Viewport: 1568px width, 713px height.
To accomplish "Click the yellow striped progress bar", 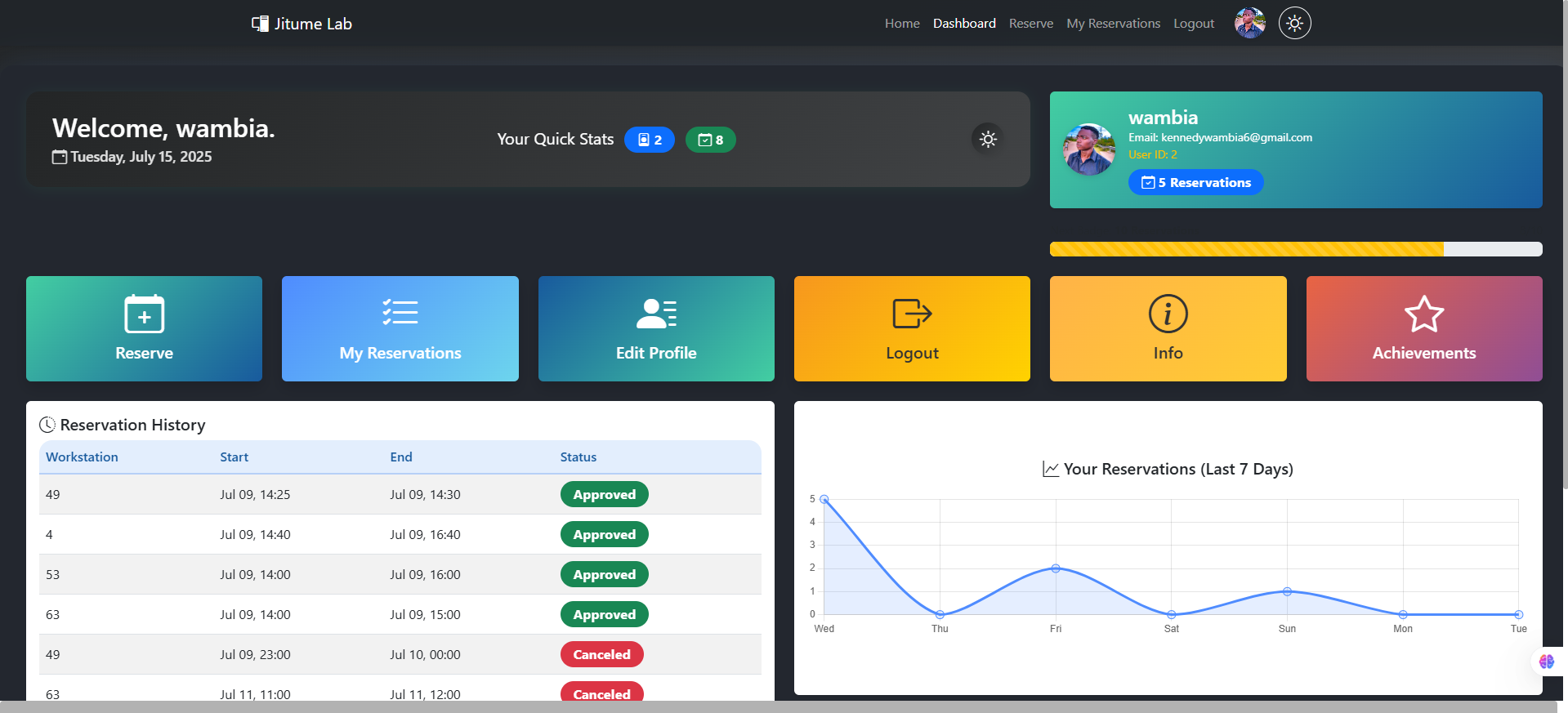I will click(1246, 249).
